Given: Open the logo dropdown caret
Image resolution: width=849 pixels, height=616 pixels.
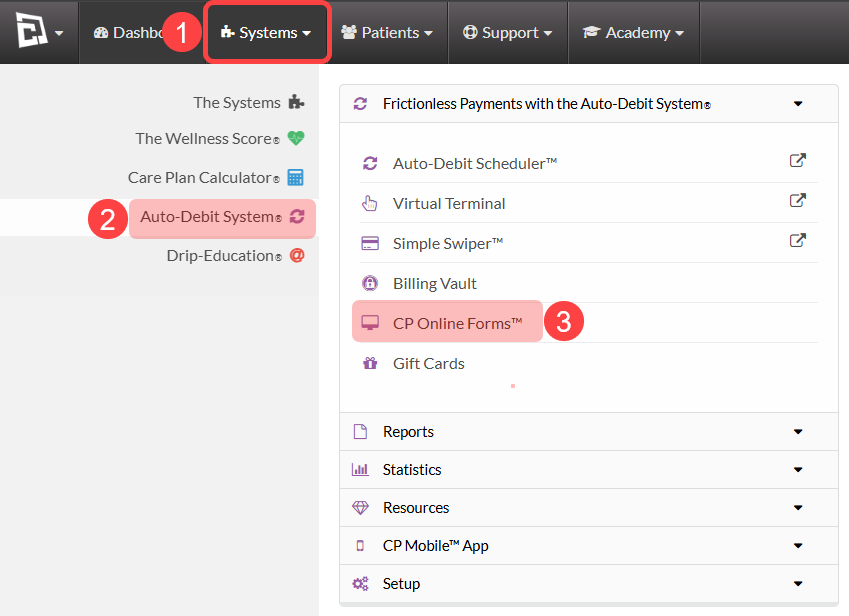Looking at the screenshot, I should [x=59, y=33].
